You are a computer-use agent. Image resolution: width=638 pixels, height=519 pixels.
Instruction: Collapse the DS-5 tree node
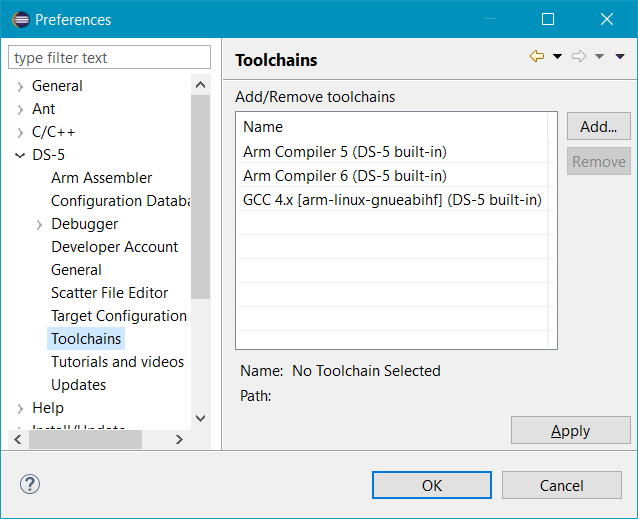[x=20, y=156]
